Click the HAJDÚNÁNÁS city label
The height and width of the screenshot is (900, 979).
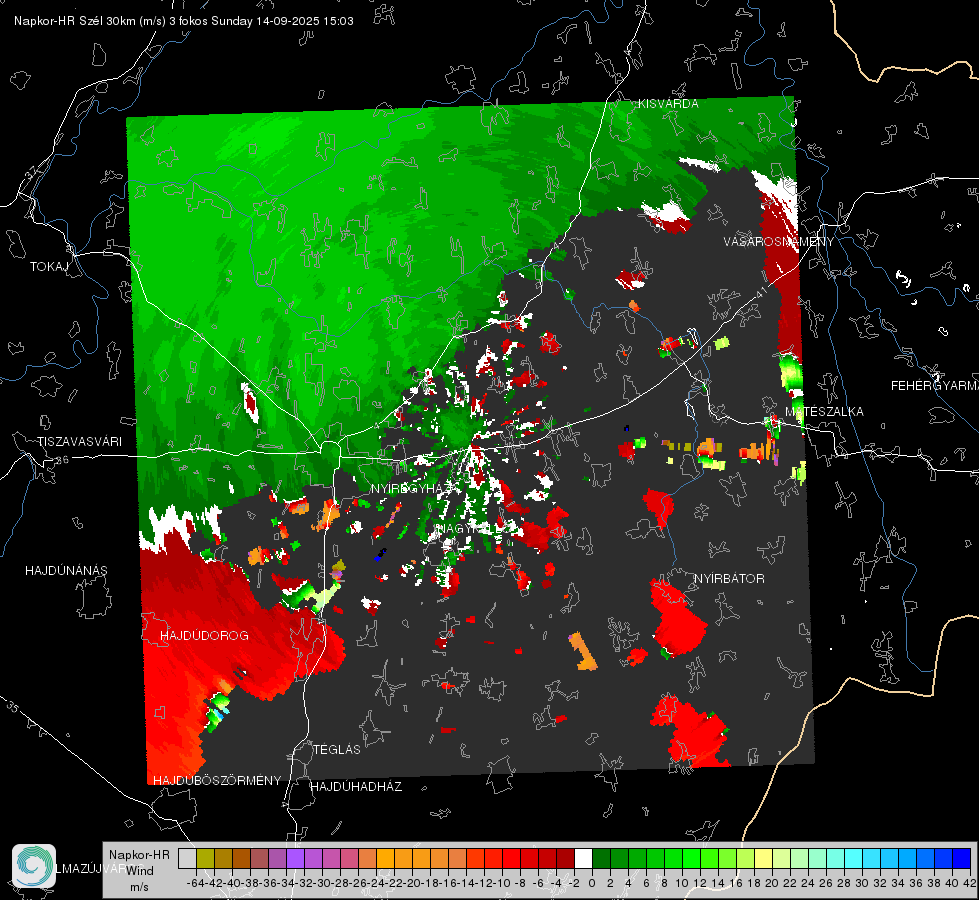point(66,570)
